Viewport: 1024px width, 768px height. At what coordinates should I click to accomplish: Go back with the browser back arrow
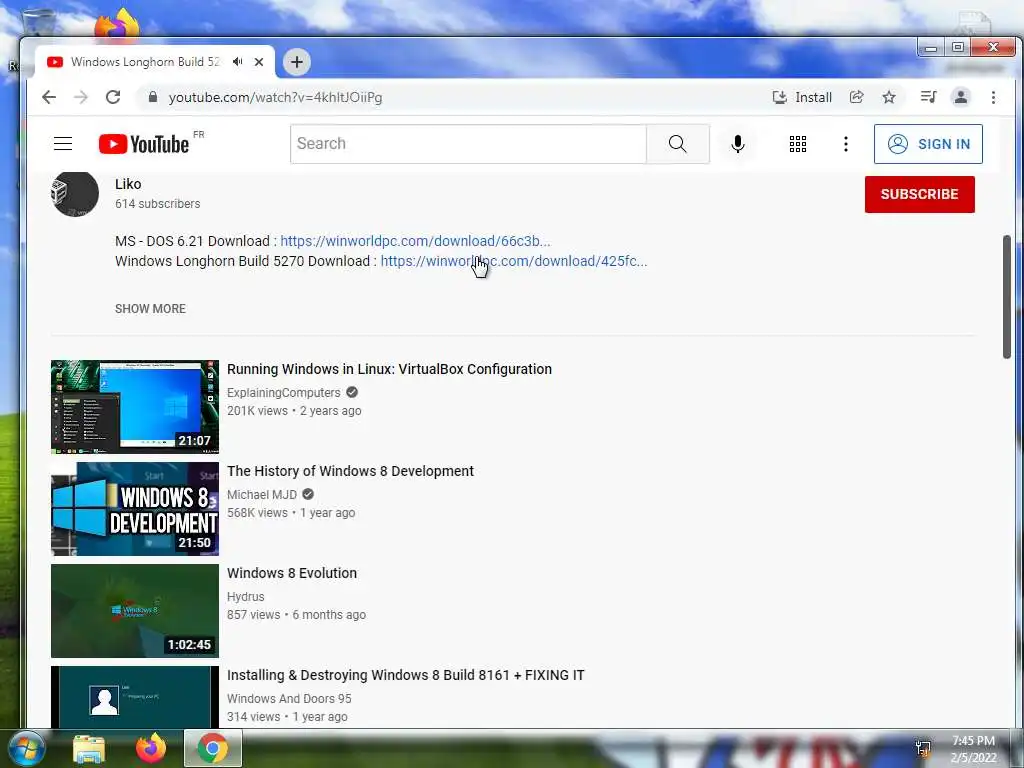click(49, 97)
